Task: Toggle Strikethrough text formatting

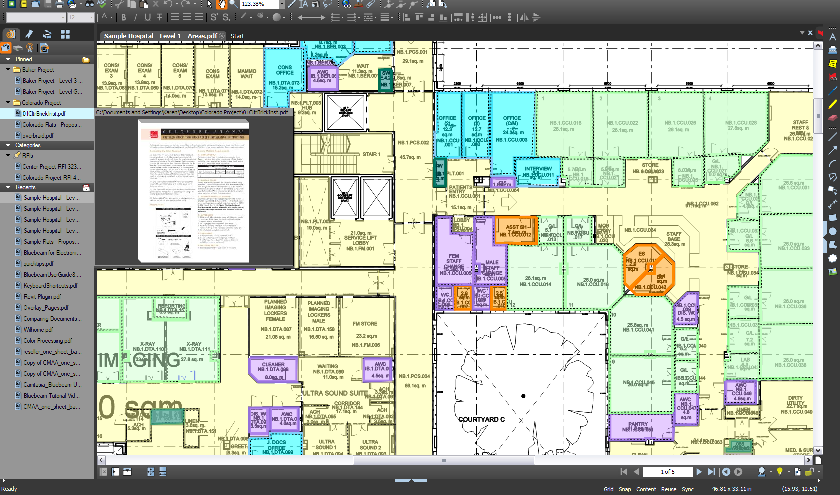Action: tap(160, 17)
